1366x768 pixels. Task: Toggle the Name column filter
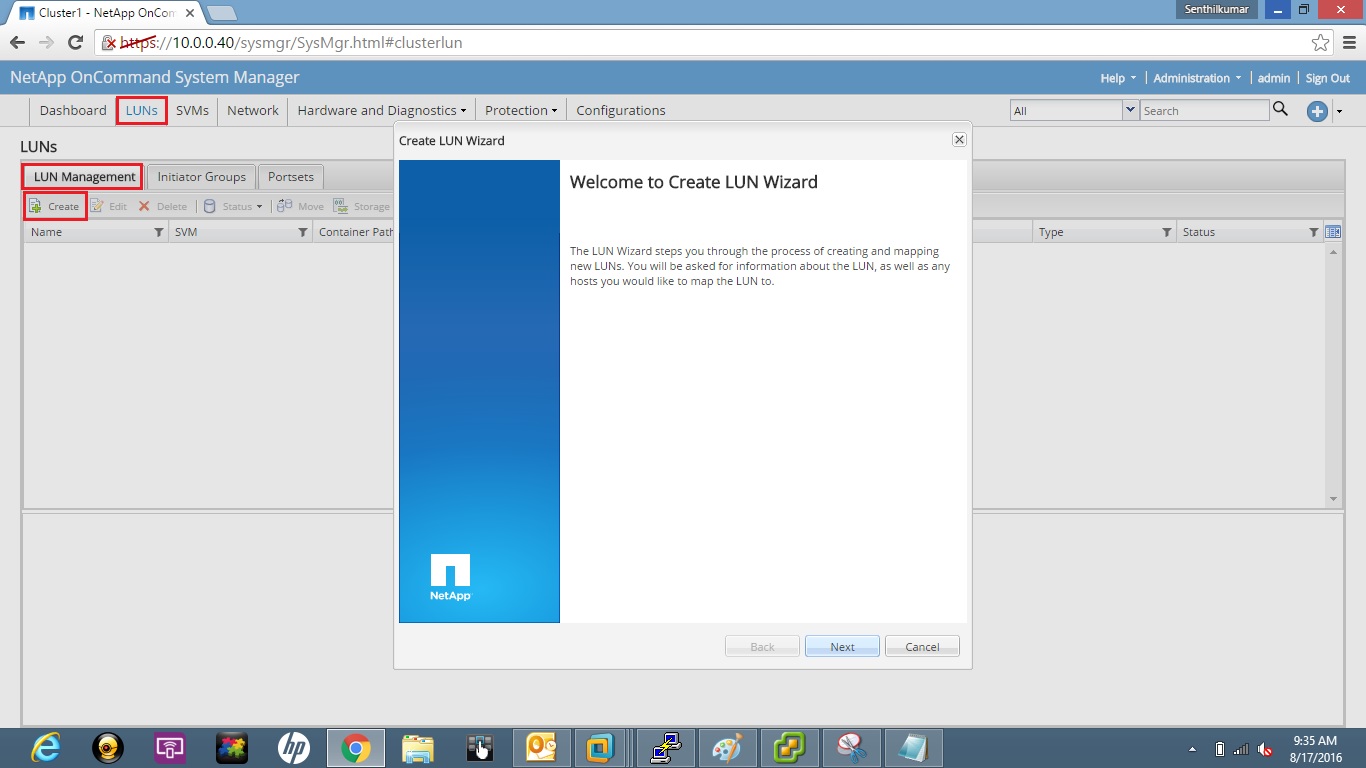coord(158,232)
